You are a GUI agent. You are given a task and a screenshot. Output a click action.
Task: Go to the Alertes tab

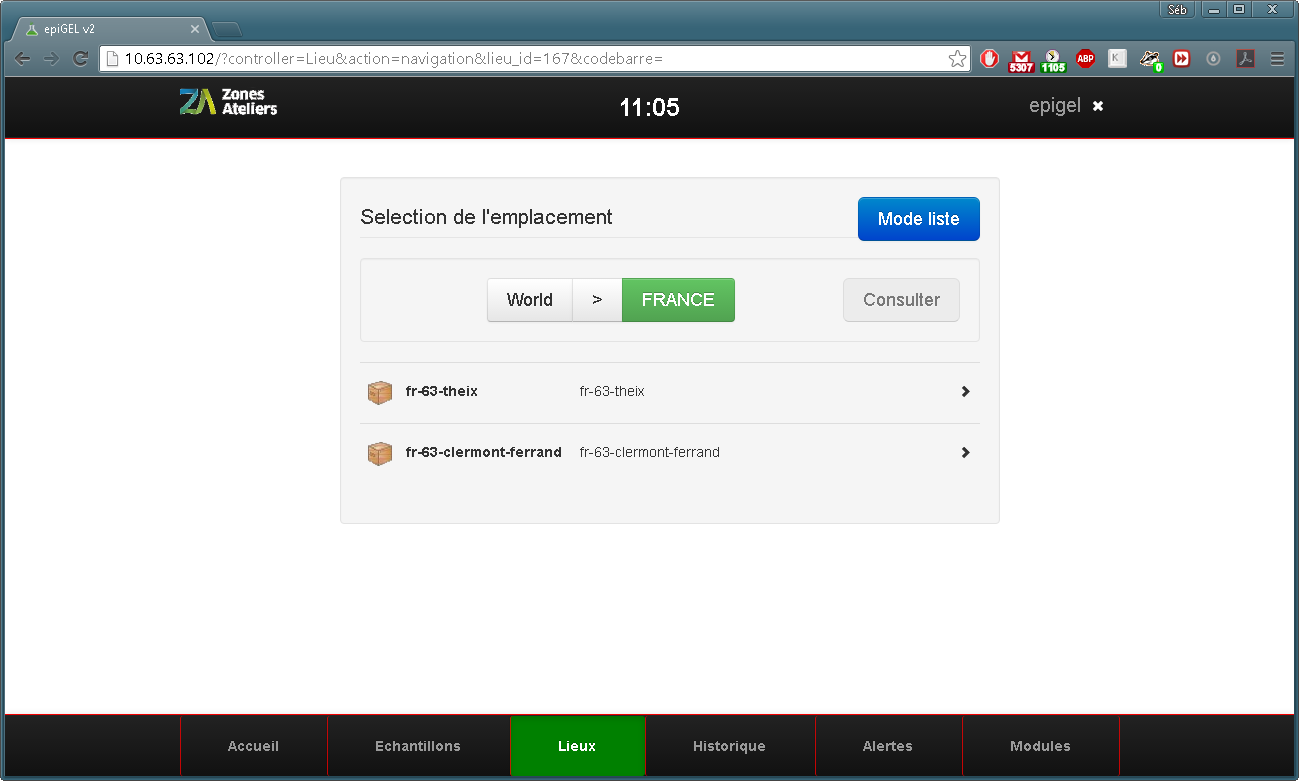887,746
